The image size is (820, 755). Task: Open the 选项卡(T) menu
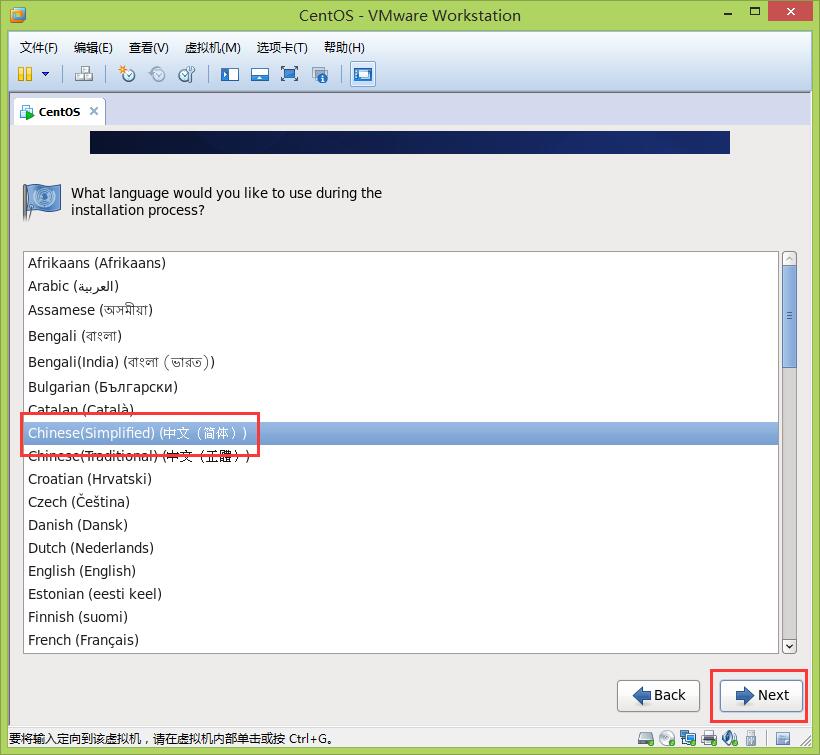281,48
